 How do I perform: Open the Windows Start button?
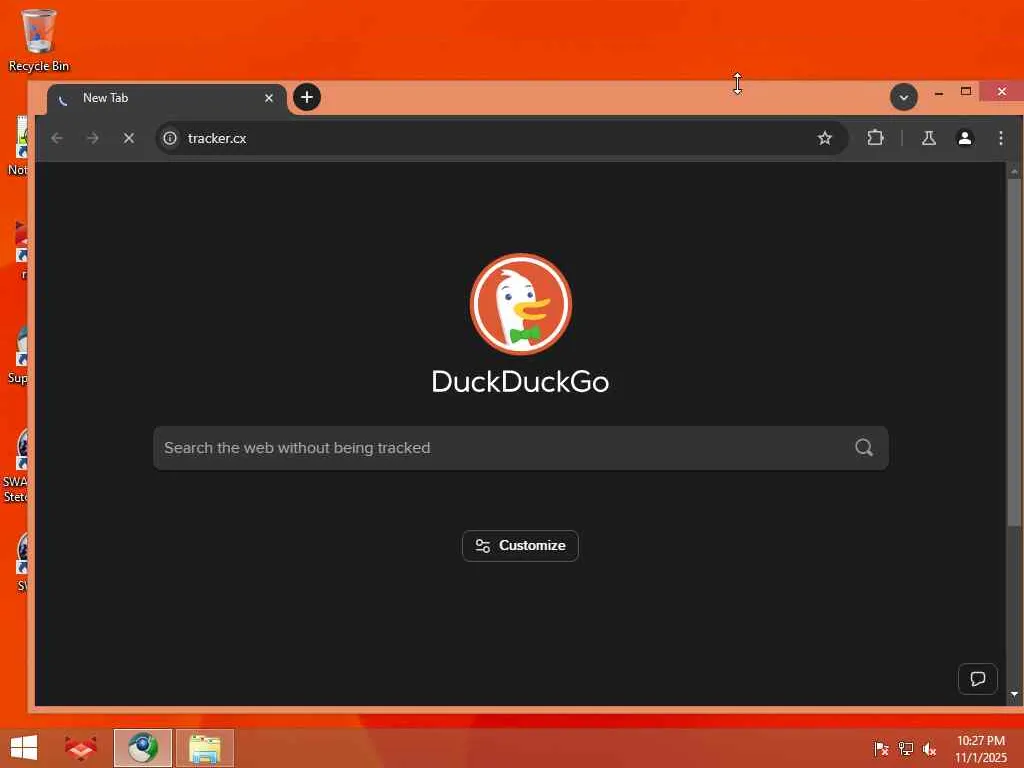point(24,748)
